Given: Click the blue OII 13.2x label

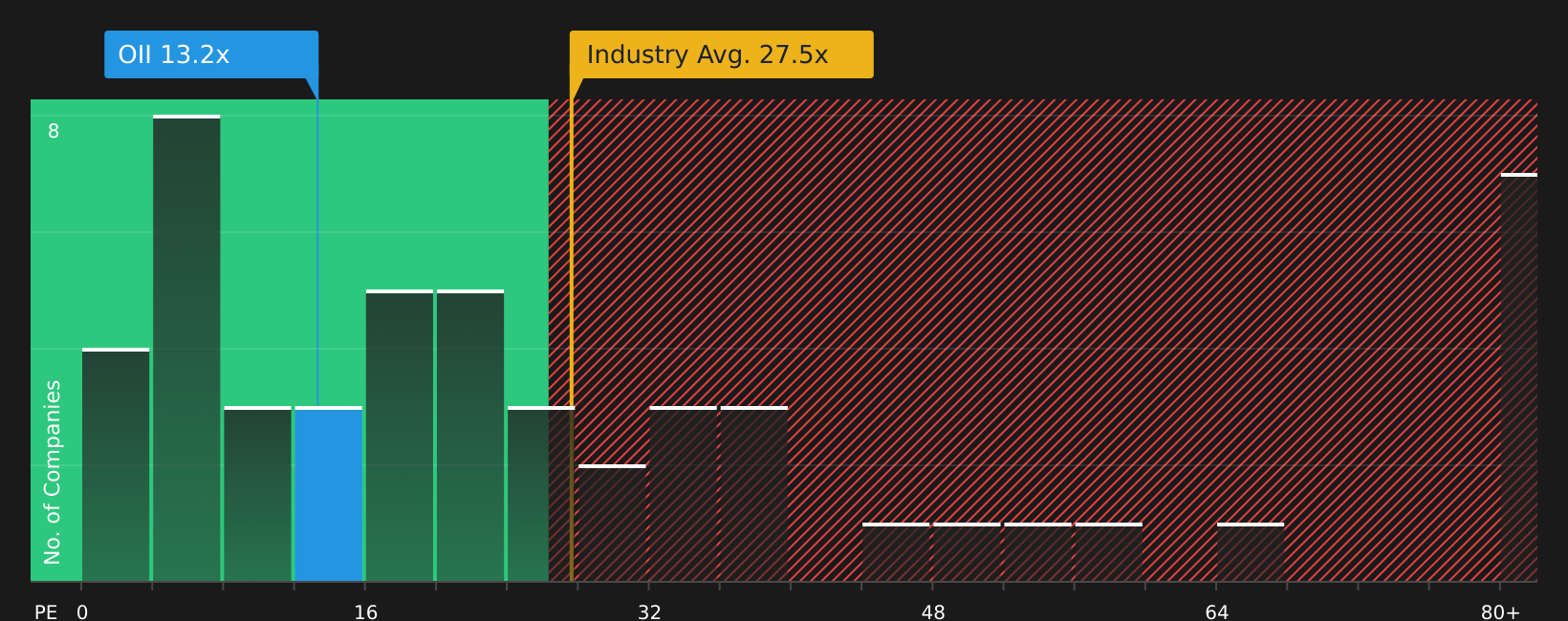Looking at the screenshot, I should [211, 54].
